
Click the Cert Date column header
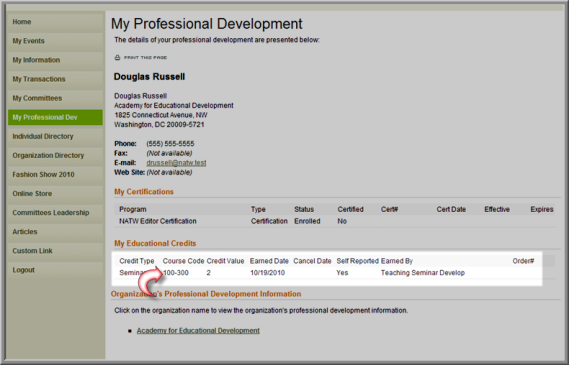(451, 209)
